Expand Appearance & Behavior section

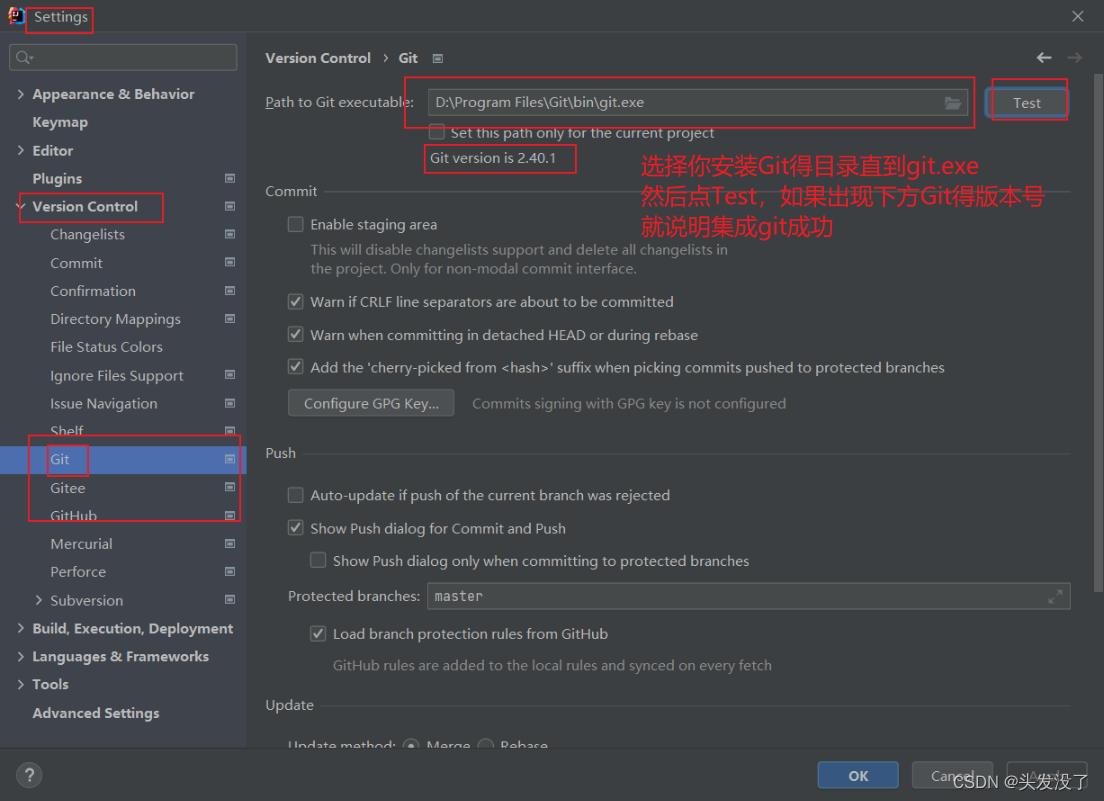[20, 94]
